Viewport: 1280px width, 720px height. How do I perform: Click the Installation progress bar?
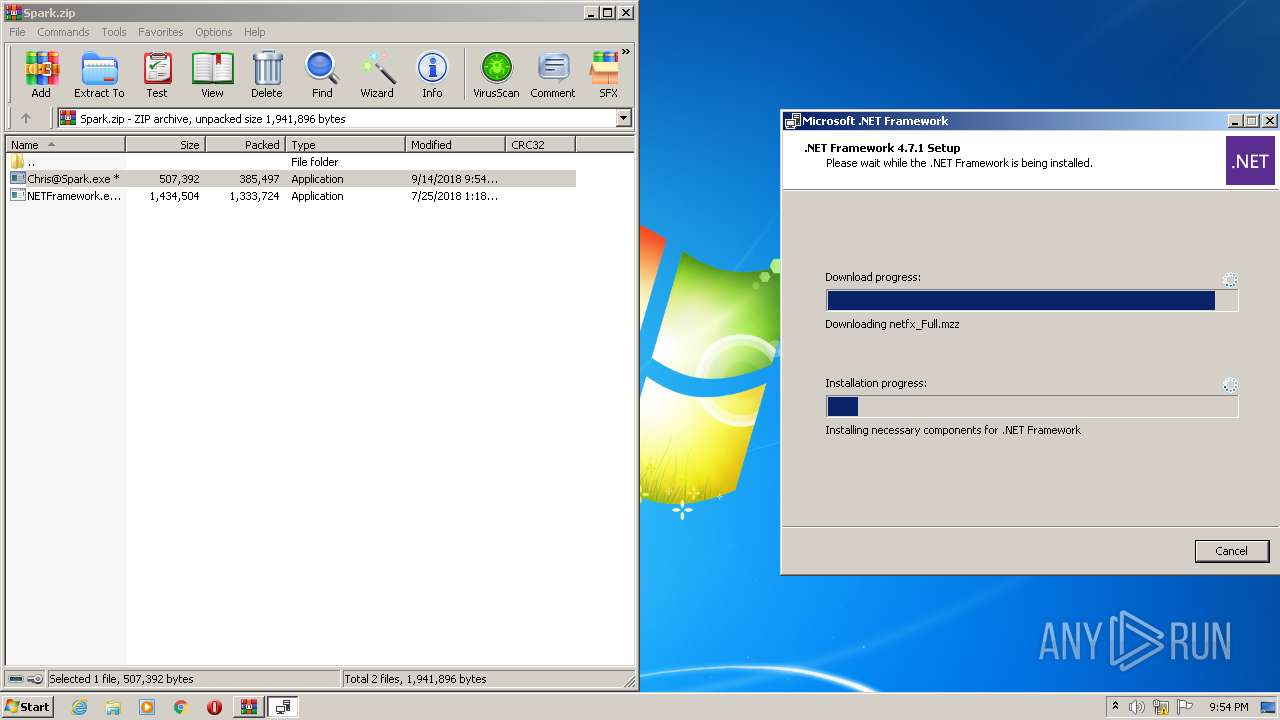tap(1032, 406)
